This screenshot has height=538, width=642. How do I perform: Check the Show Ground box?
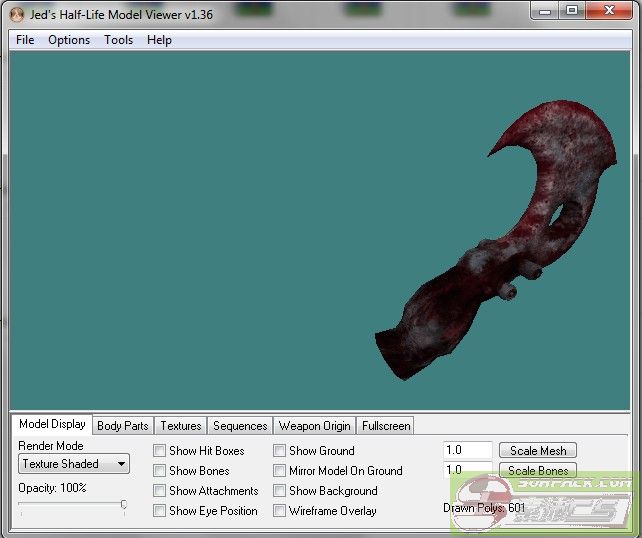[280, 451]
